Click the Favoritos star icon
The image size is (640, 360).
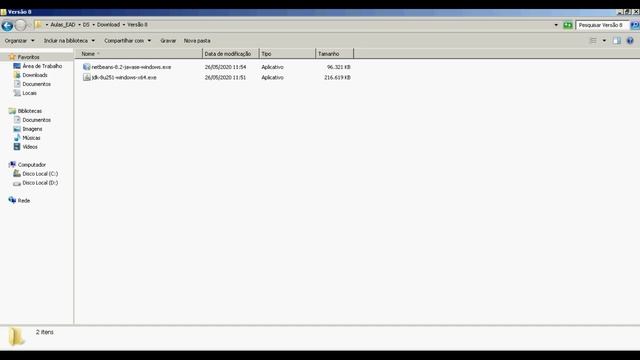pyautogui.click(x=12, y=57)
